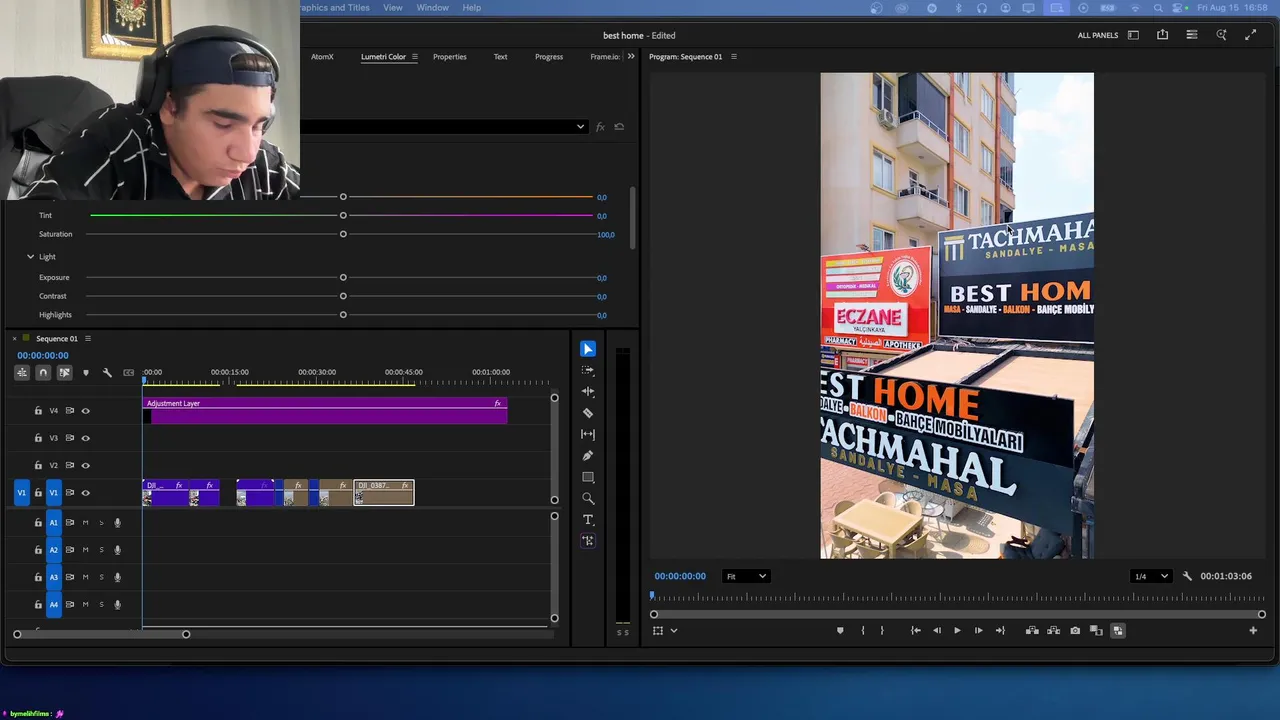Enable voice-over record on A3

(x=117, y=577)
